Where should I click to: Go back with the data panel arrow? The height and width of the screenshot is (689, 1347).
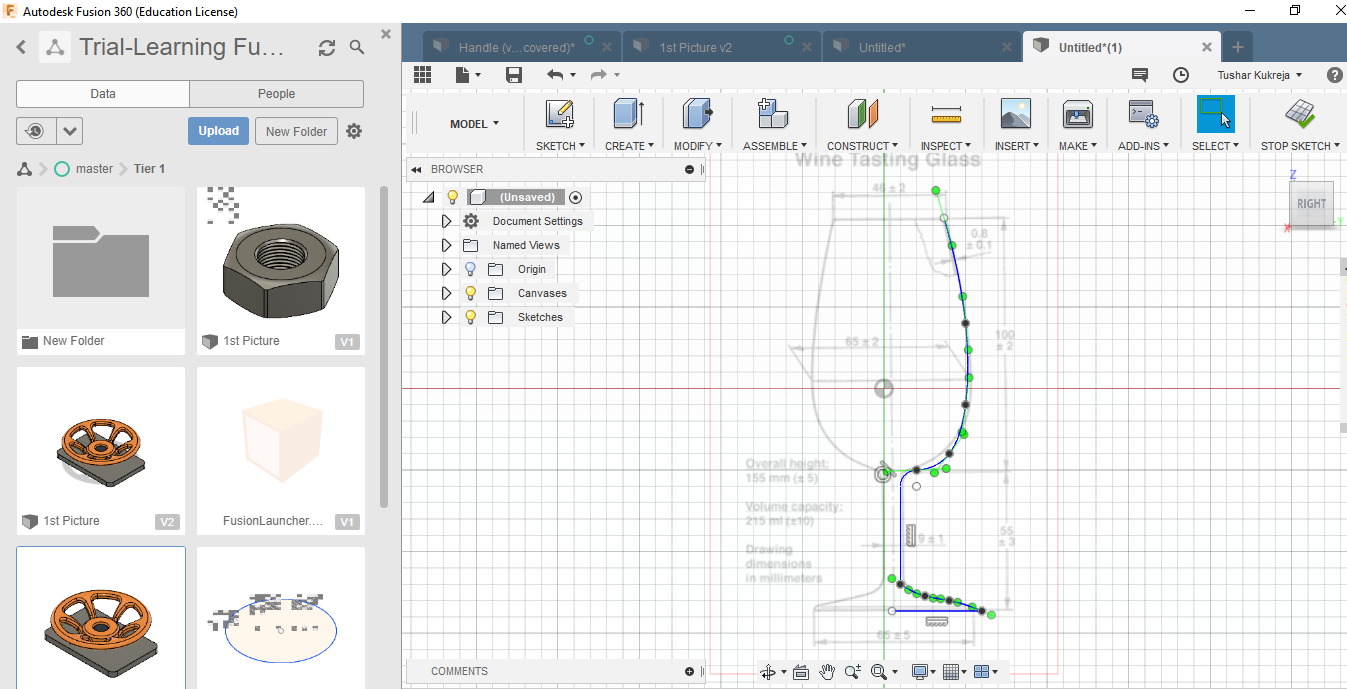21,47
